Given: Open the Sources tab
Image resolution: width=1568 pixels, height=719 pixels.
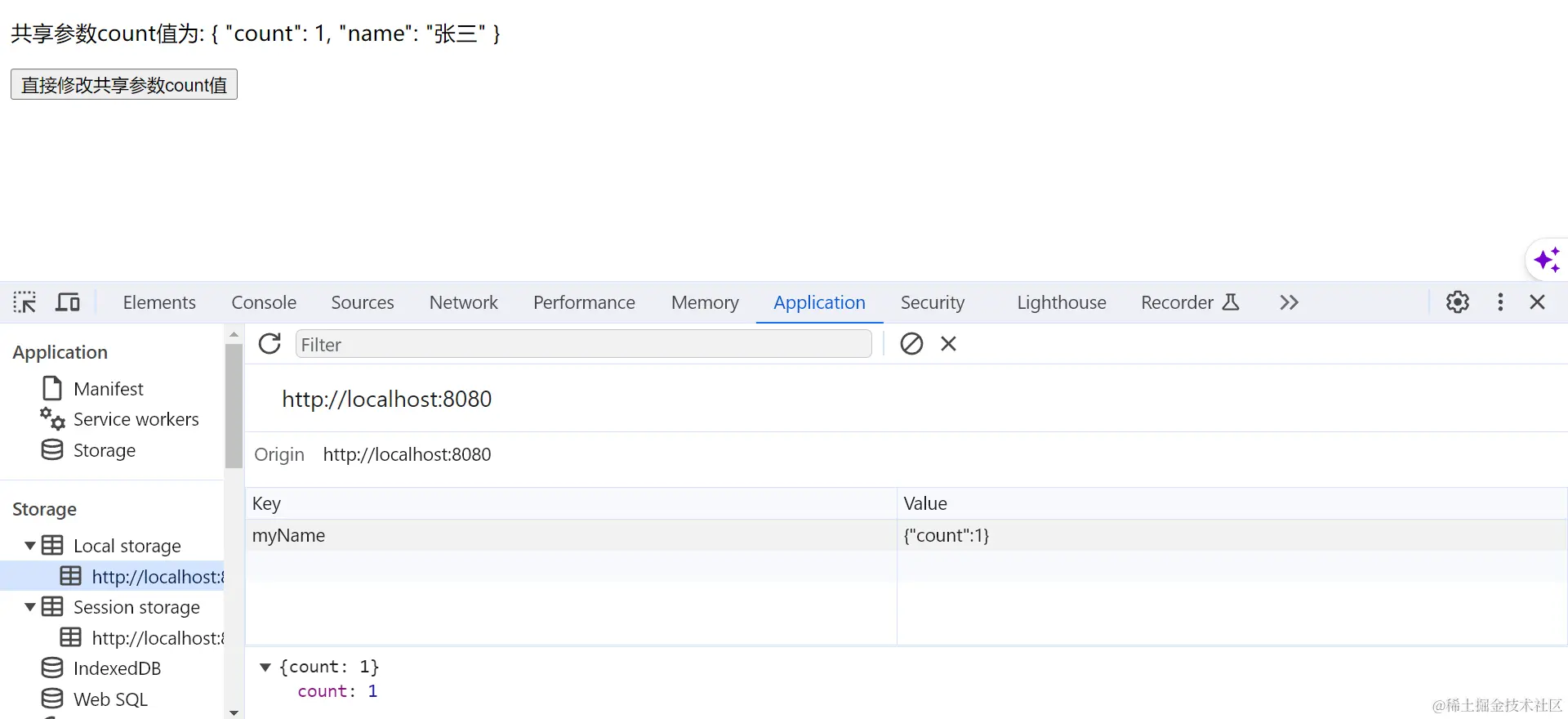Looking at the screenshot, I should 363,302.
